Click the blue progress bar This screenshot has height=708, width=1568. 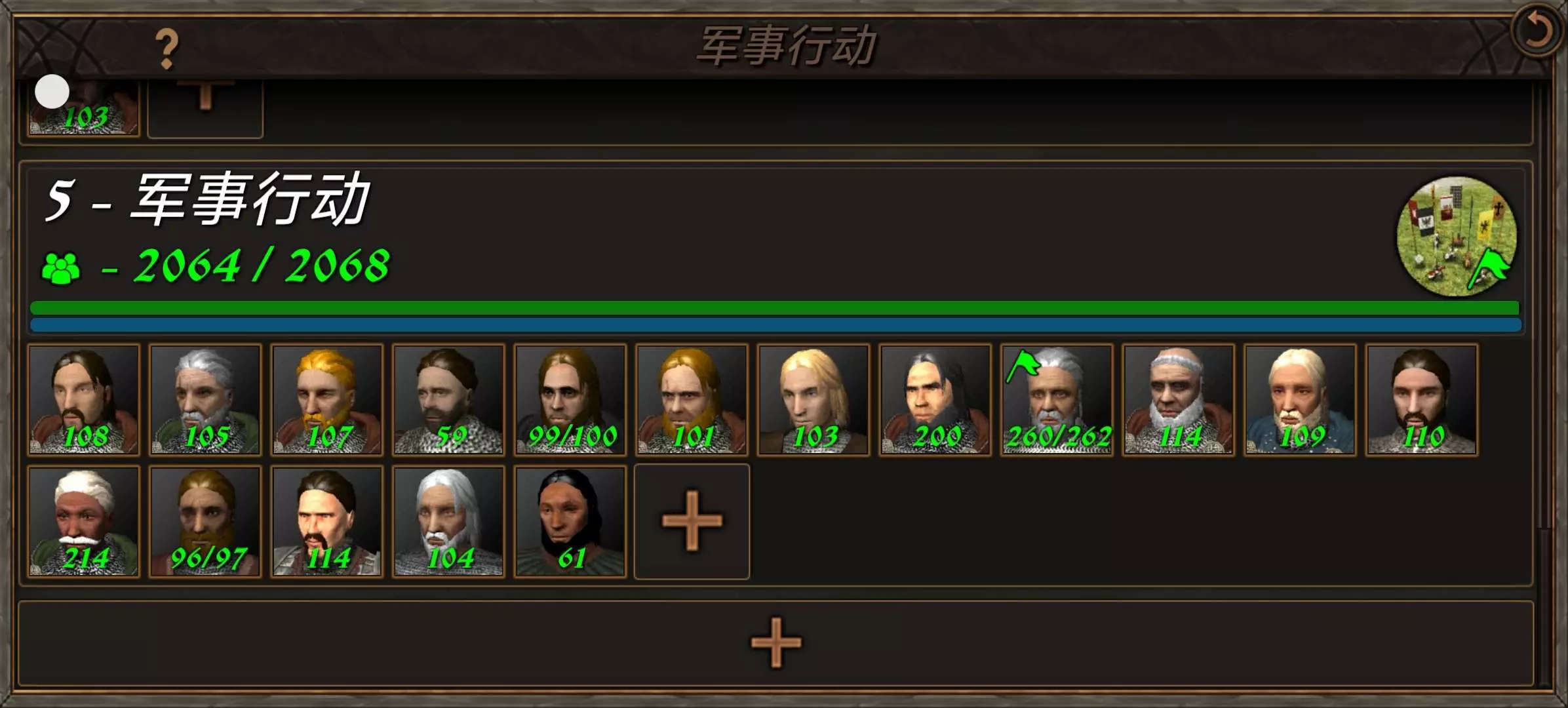tap(775, 324)
